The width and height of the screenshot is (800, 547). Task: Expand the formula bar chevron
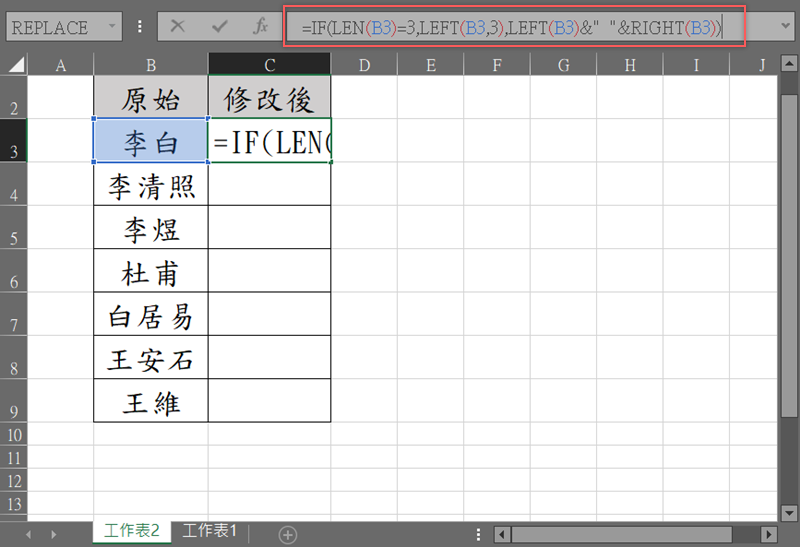785,26
